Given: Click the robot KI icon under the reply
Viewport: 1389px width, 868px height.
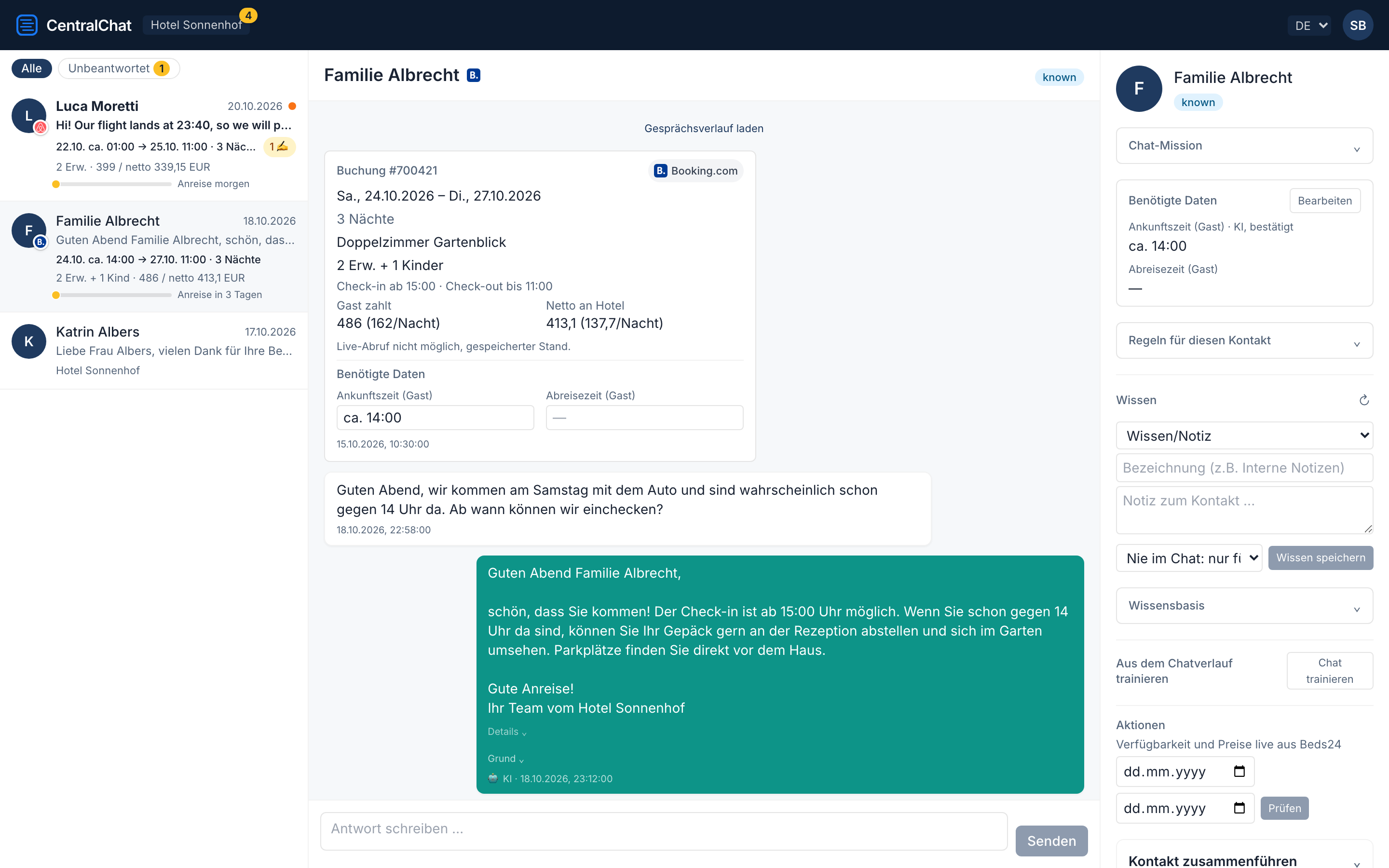Looking at the screenshot, I should (x=492, y=778).
